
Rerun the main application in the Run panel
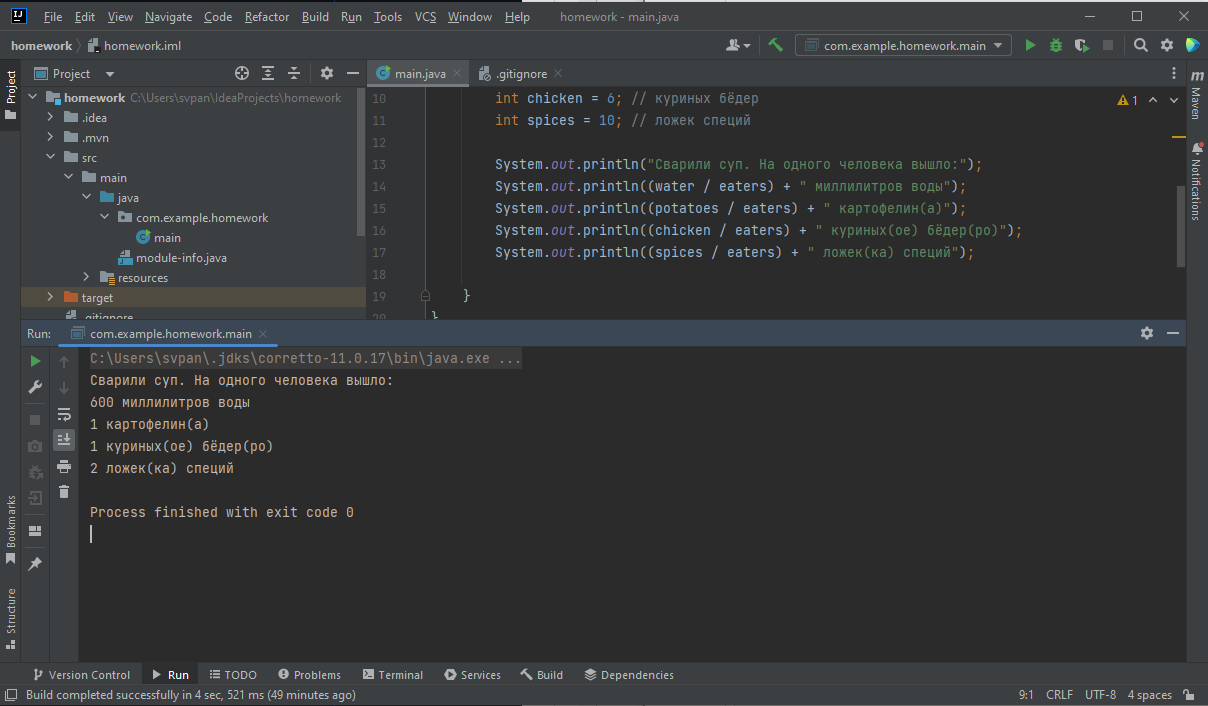pyautogui.click(x=34, y=360)
